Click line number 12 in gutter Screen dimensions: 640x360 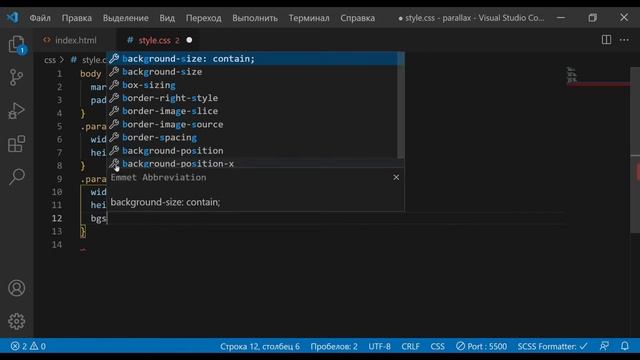click(57, 218)
